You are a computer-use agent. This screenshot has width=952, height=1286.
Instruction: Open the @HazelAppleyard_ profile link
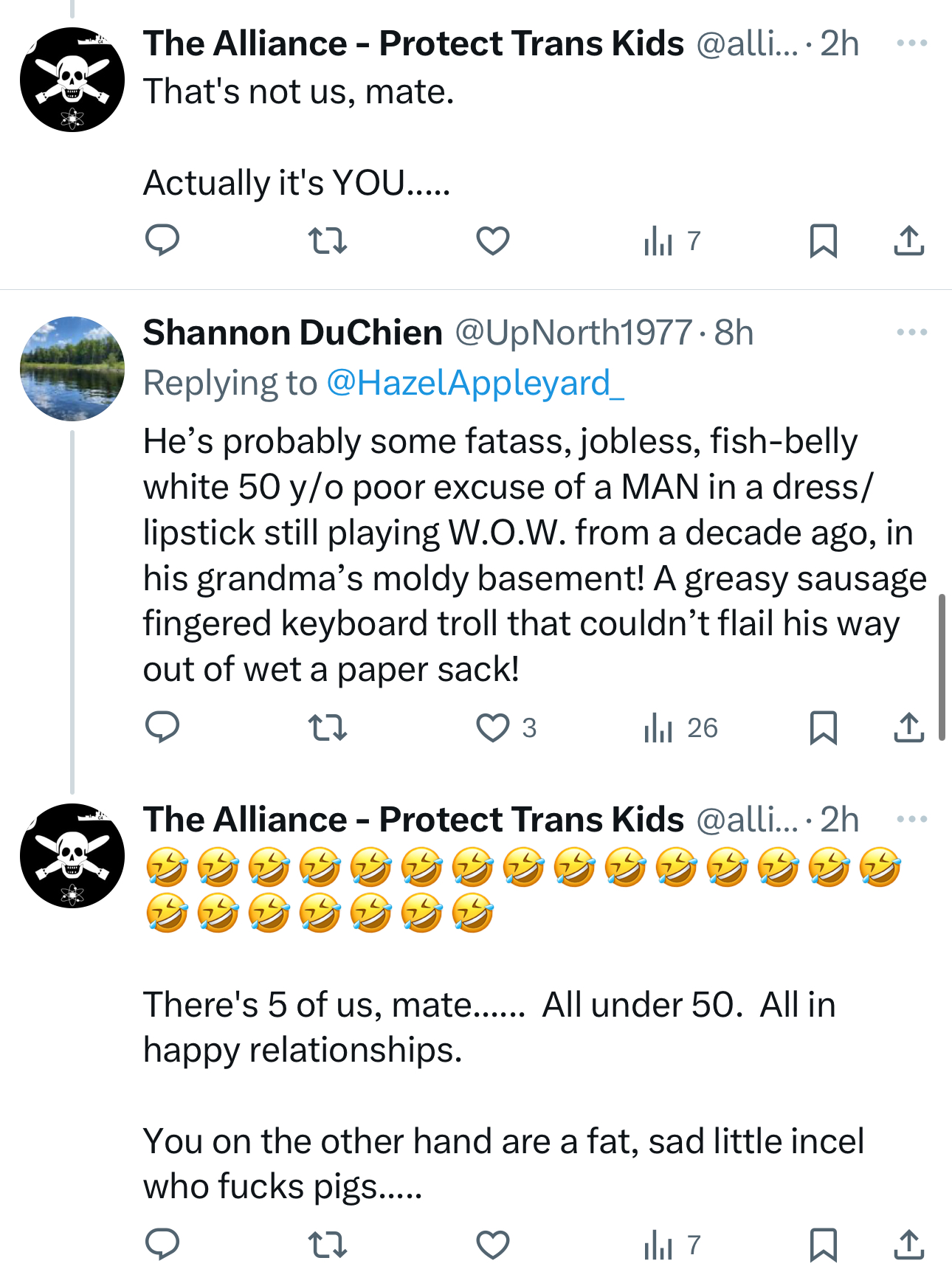click(475, 383)
